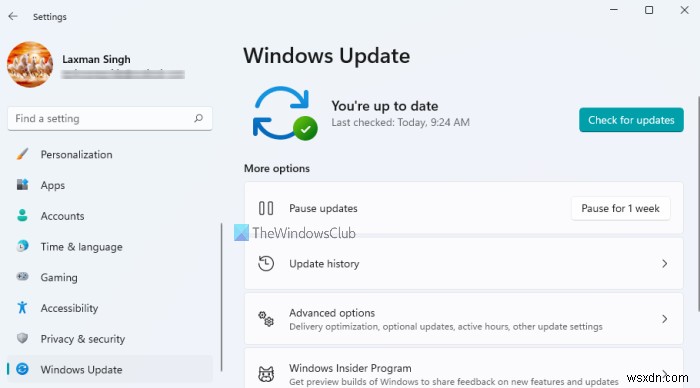Select Windows Update in sidebar
This screenshot has height=388, width=700.
coord(110,369)
